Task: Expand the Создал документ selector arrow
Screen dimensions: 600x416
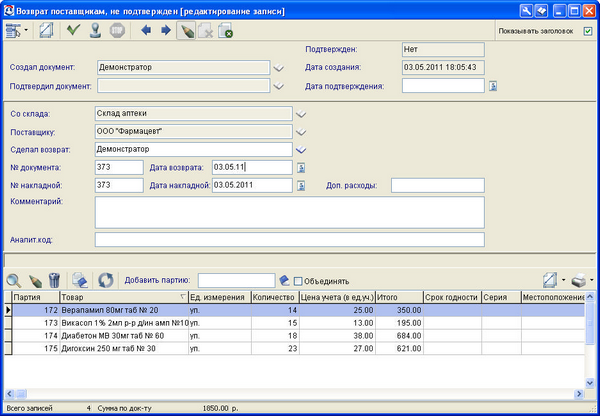Action: pyautogui.click(x=279, y=68)
